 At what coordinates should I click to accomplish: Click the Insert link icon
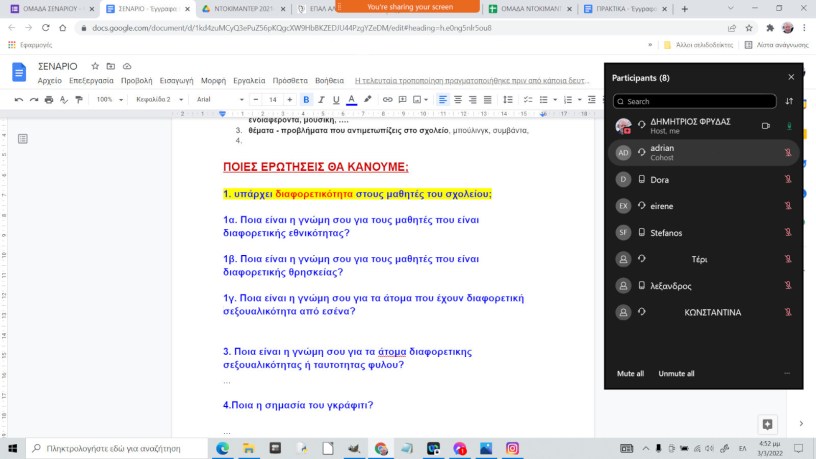[x=388, y=100]
